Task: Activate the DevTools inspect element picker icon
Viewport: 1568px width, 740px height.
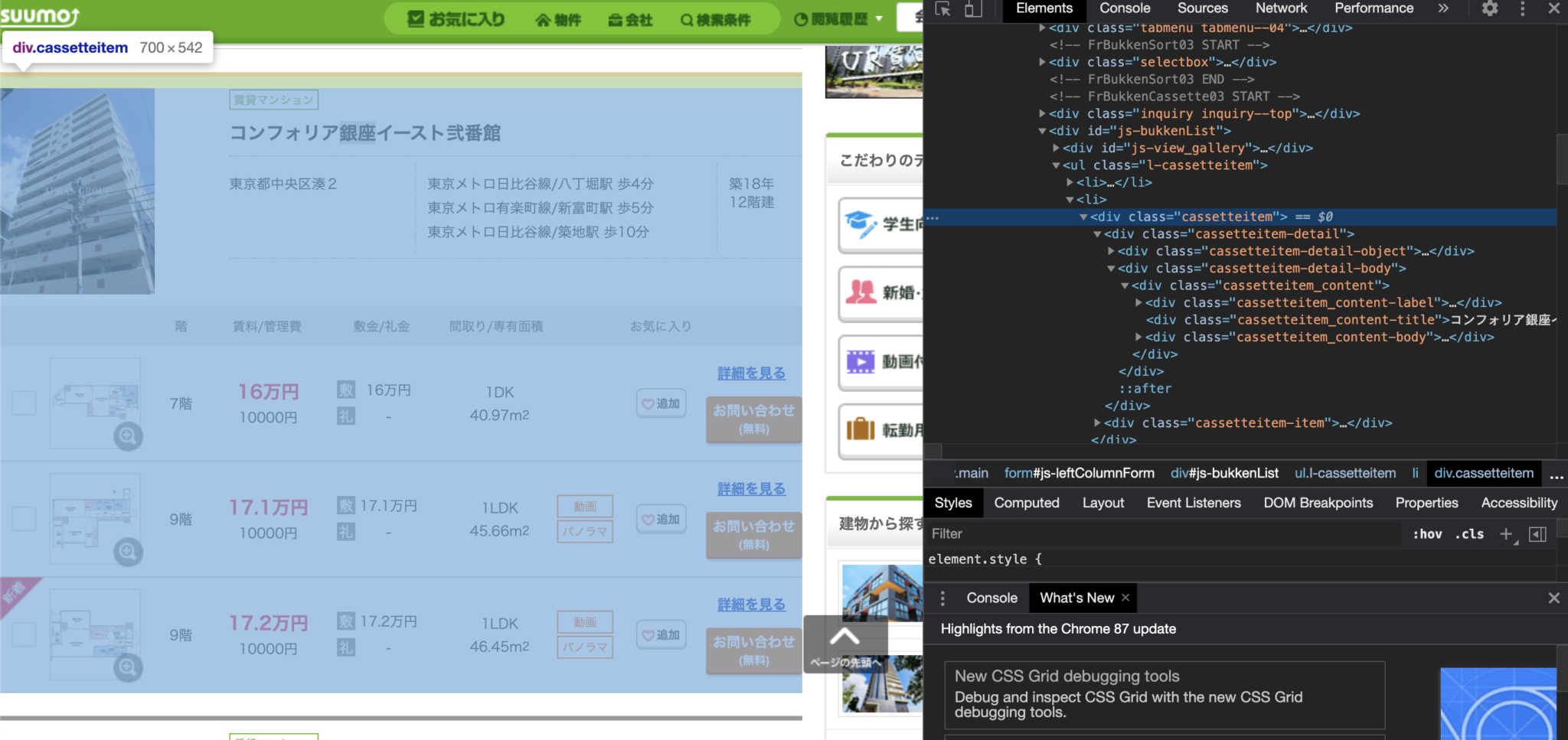Action: (x=943, y=8)
